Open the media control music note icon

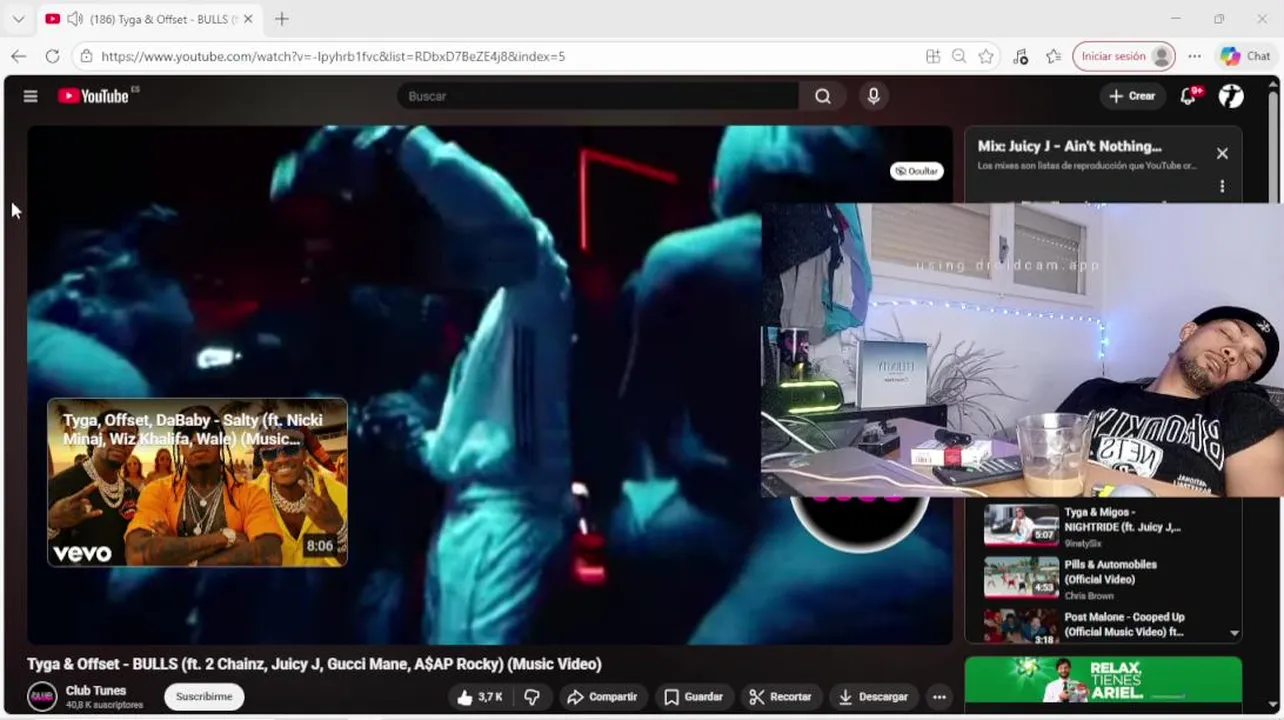coord(1020,56)
